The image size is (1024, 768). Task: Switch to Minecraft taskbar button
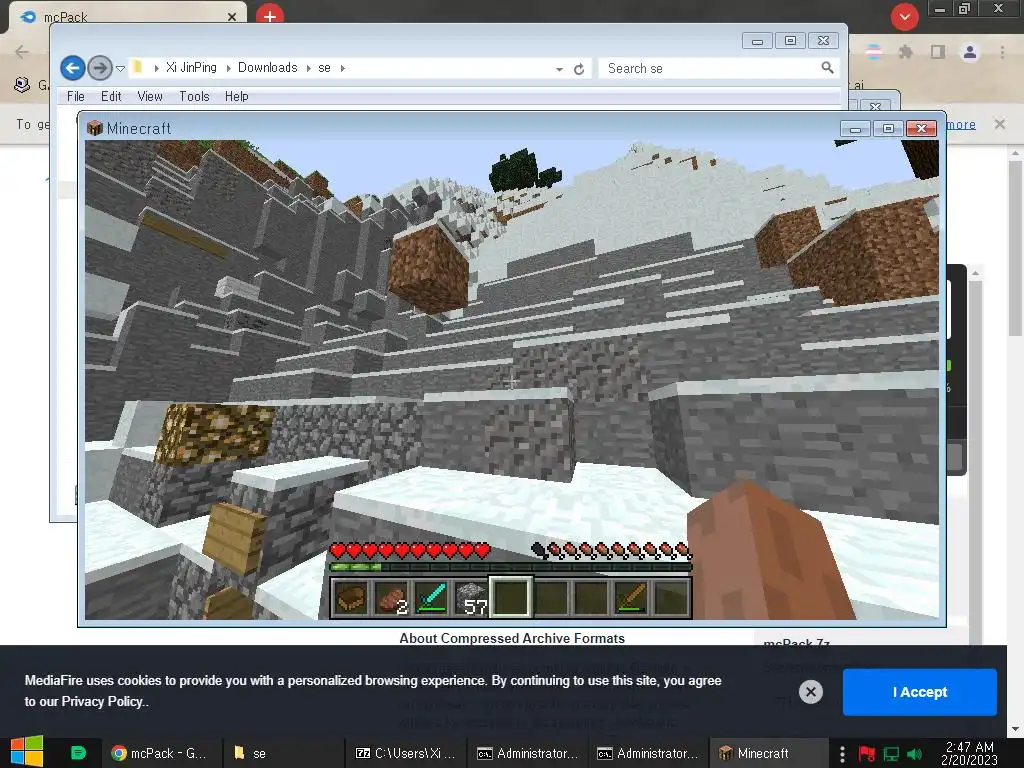tap(768, 753)
